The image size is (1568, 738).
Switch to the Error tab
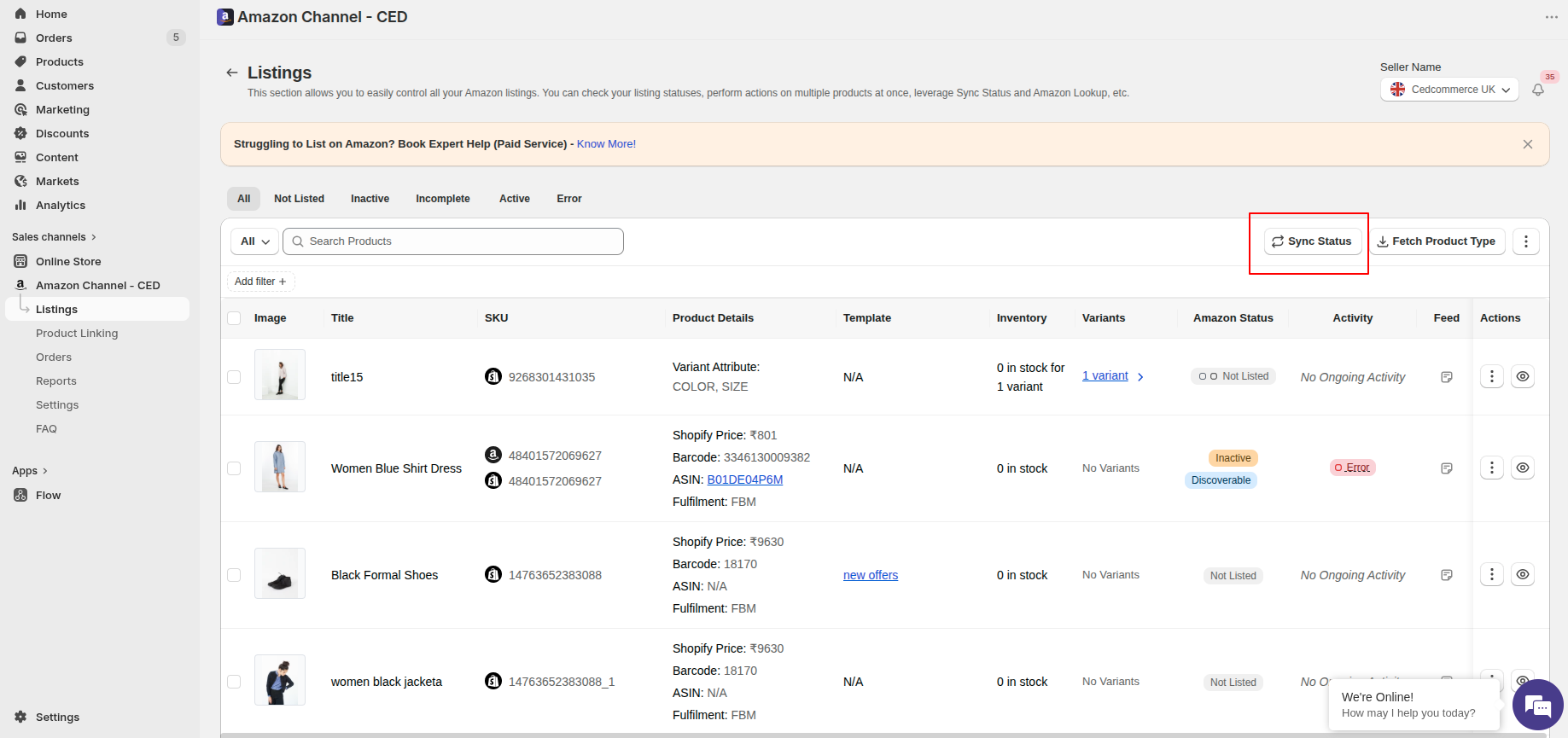pyautogui.click(x=569, y=199)
